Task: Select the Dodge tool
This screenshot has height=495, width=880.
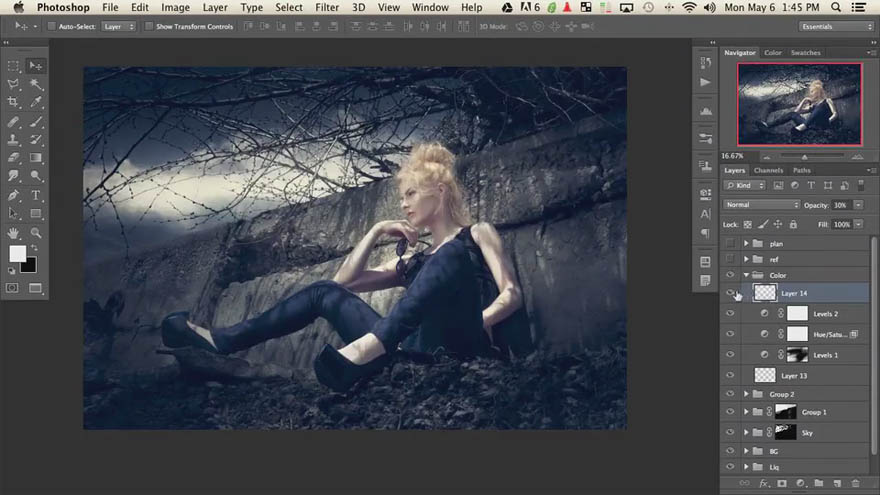Action: click(35, 176)
